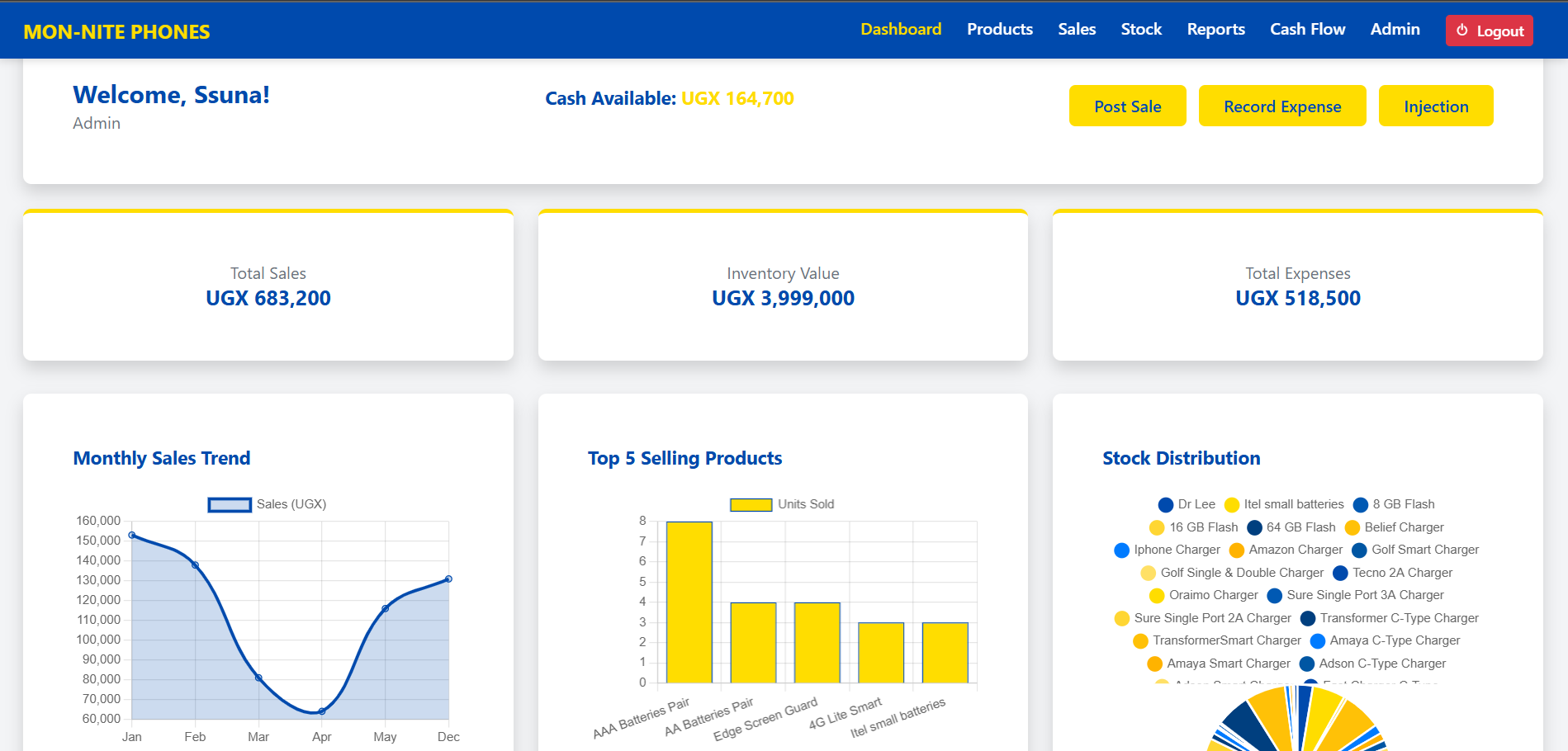Viewport: 1568px width, 751px height.
Task: Open the Cash Flow page
Action: click(x=1307, y=29)
